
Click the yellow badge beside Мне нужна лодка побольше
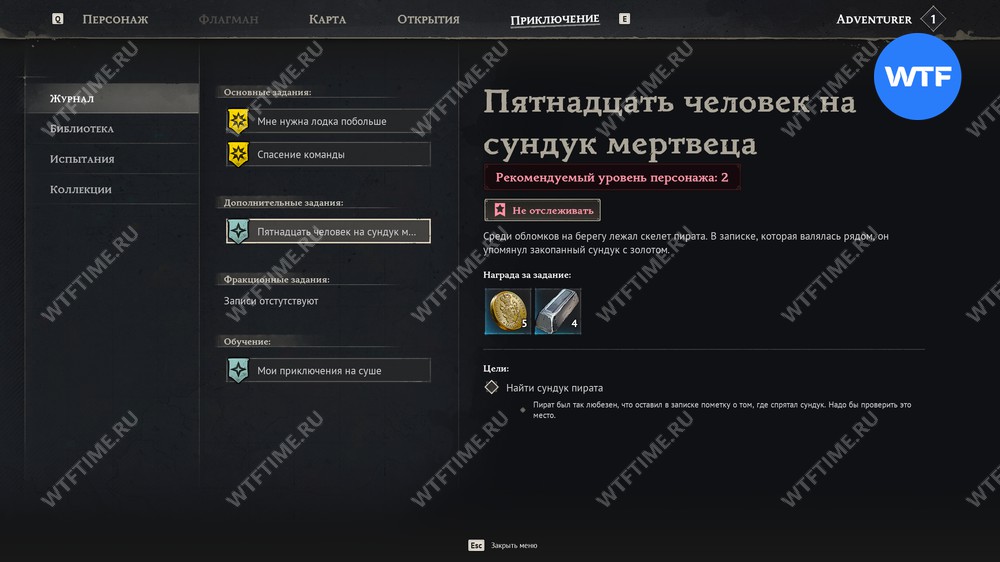pos(238,121)
